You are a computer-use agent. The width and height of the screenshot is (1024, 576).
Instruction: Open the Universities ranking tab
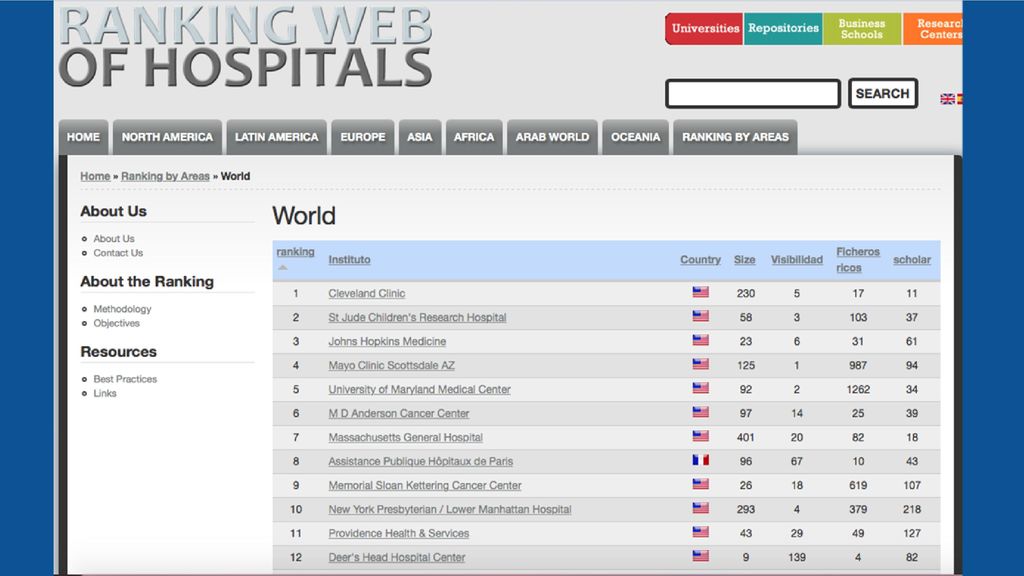click(704, 29)
